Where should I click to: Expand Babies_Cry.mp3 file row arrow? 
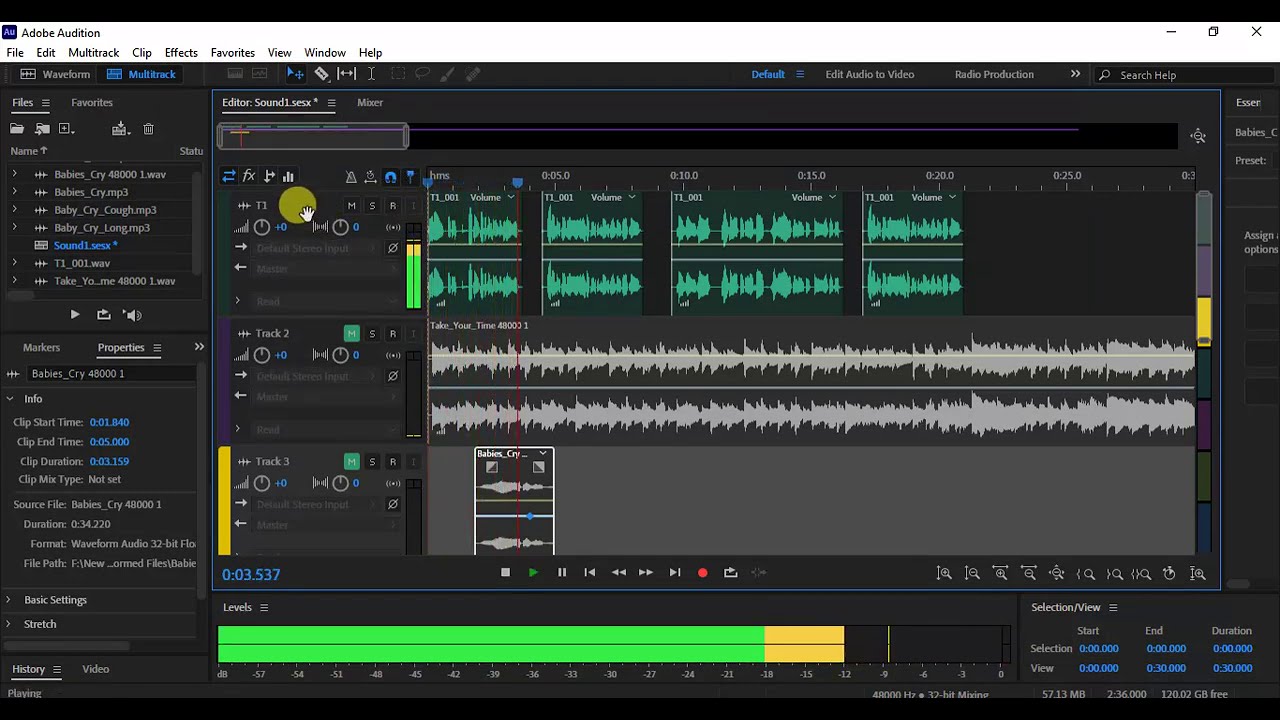tap(14, 192)
